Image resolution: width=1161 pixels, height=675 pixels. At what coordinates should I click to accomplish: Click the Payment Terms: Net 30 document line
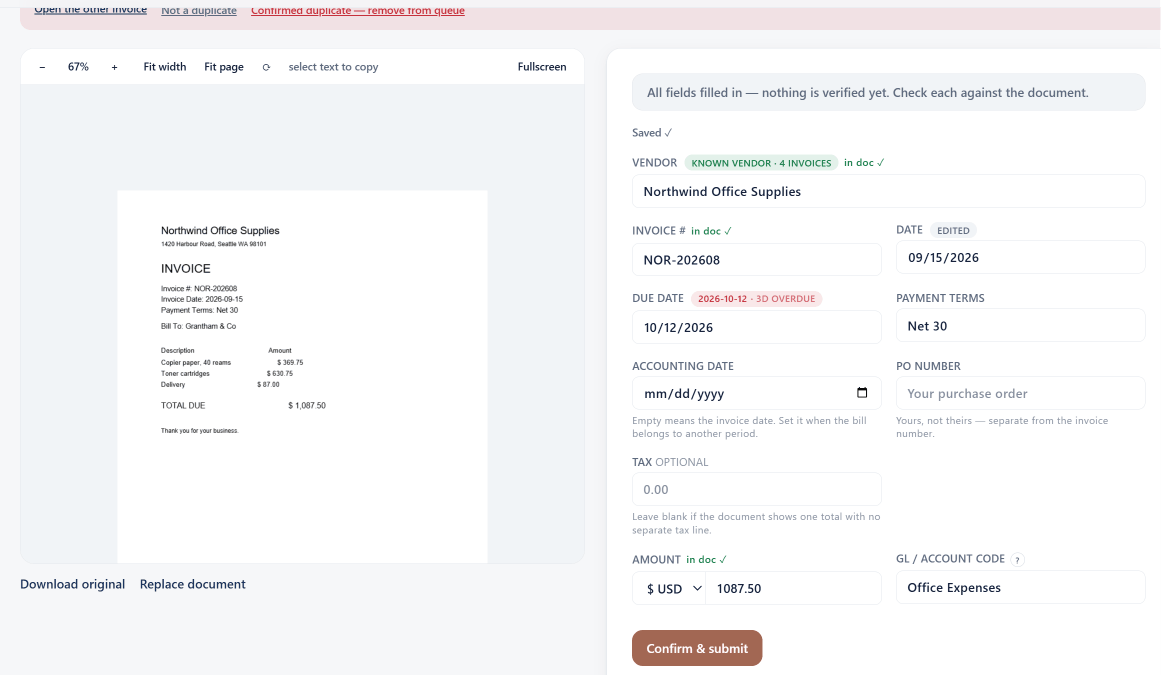[x=200, y=310]
